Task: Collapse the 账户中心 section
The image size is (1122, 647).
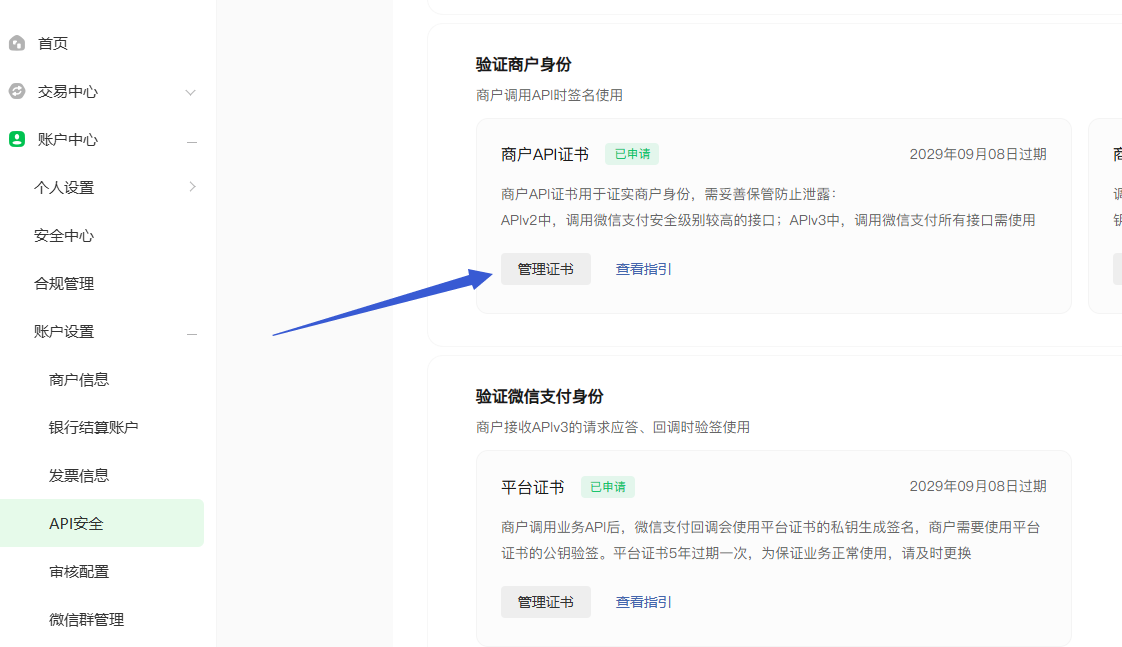Action: (192, 142)
